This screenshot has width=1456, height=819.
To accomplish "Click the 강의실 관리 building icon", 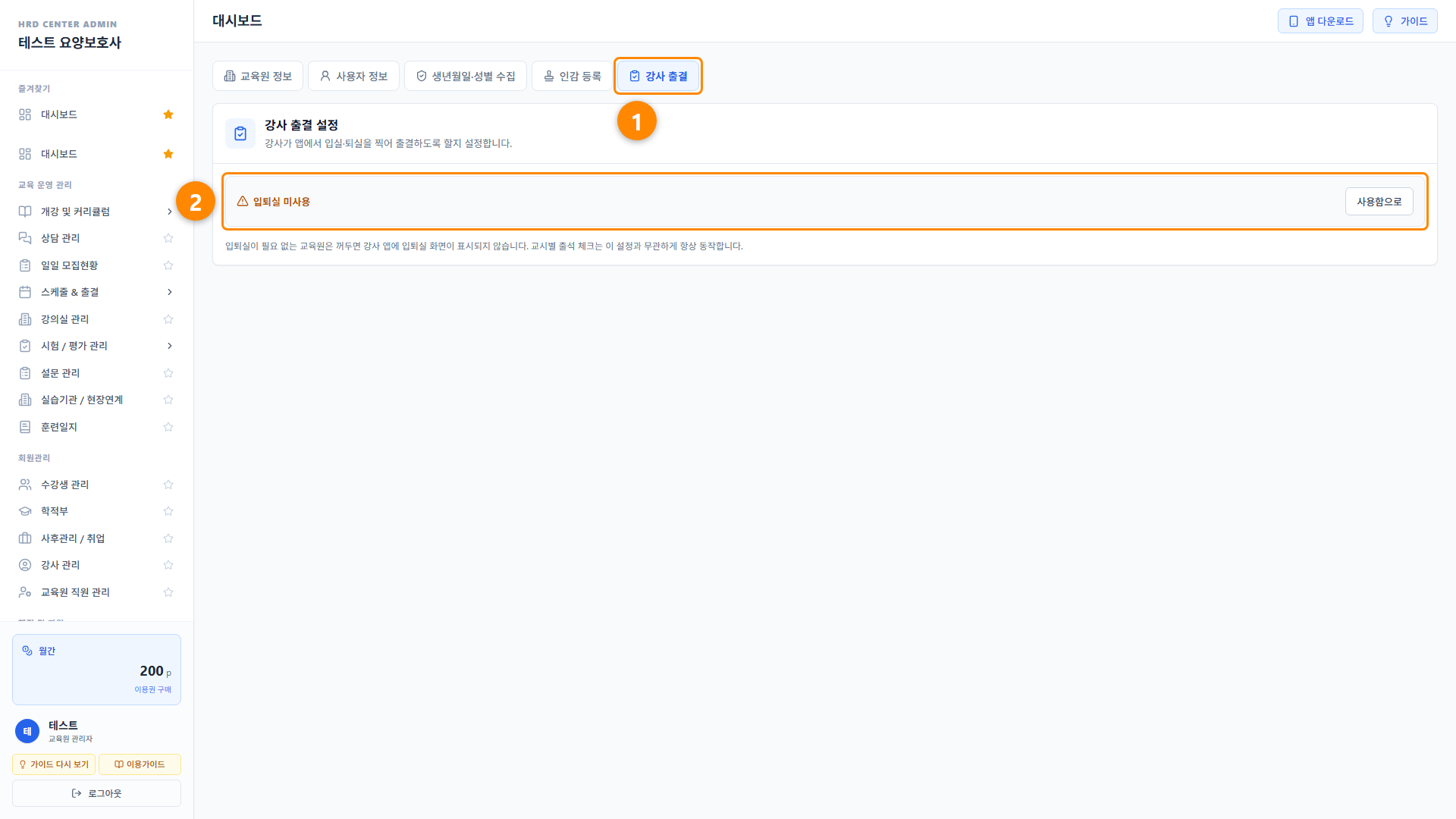I will [25, 319].
